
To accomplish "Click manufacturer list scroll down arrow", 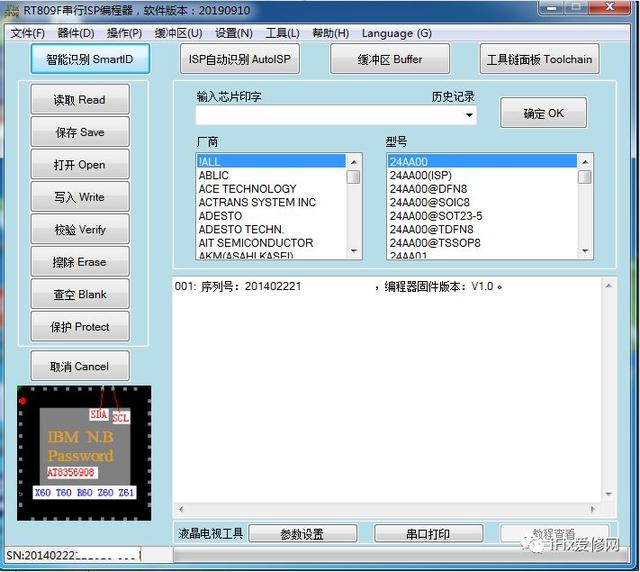I will pos(354,251).
